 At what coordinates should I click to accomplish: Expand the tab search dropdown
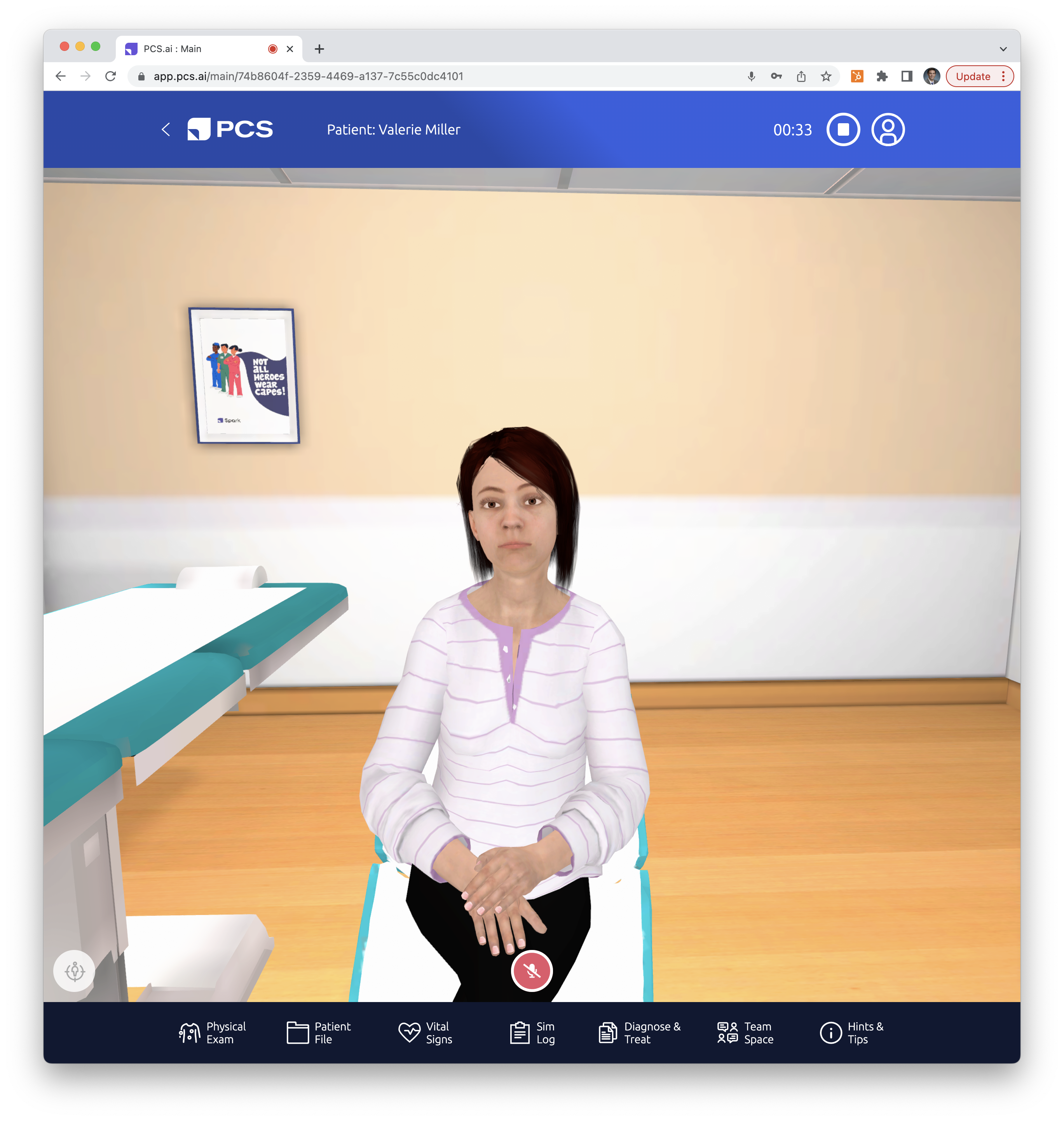click(x=1003, y=49)
